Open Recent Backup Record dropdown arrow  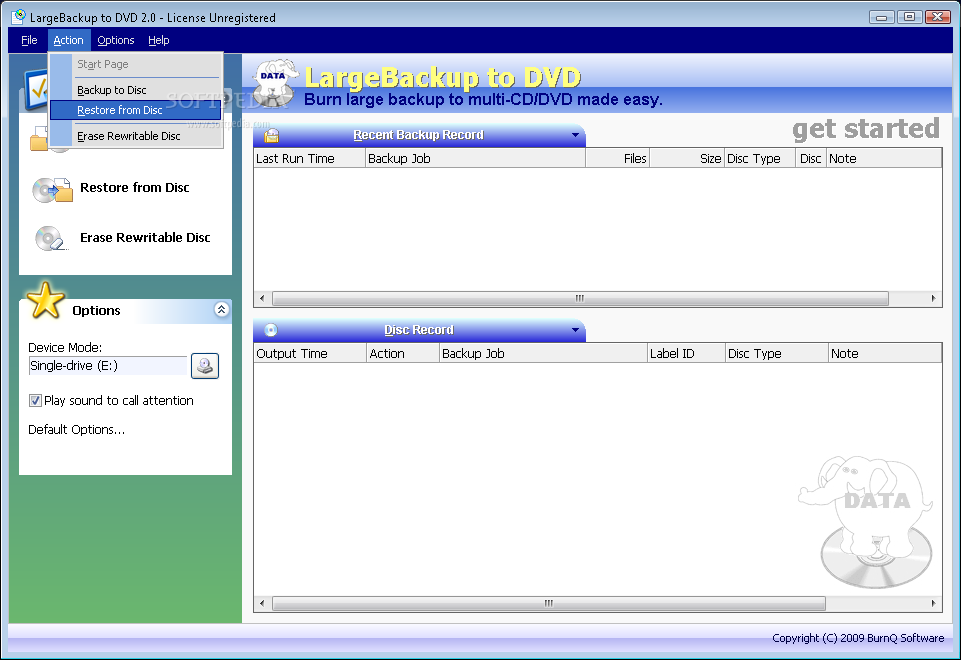[575, 135]
